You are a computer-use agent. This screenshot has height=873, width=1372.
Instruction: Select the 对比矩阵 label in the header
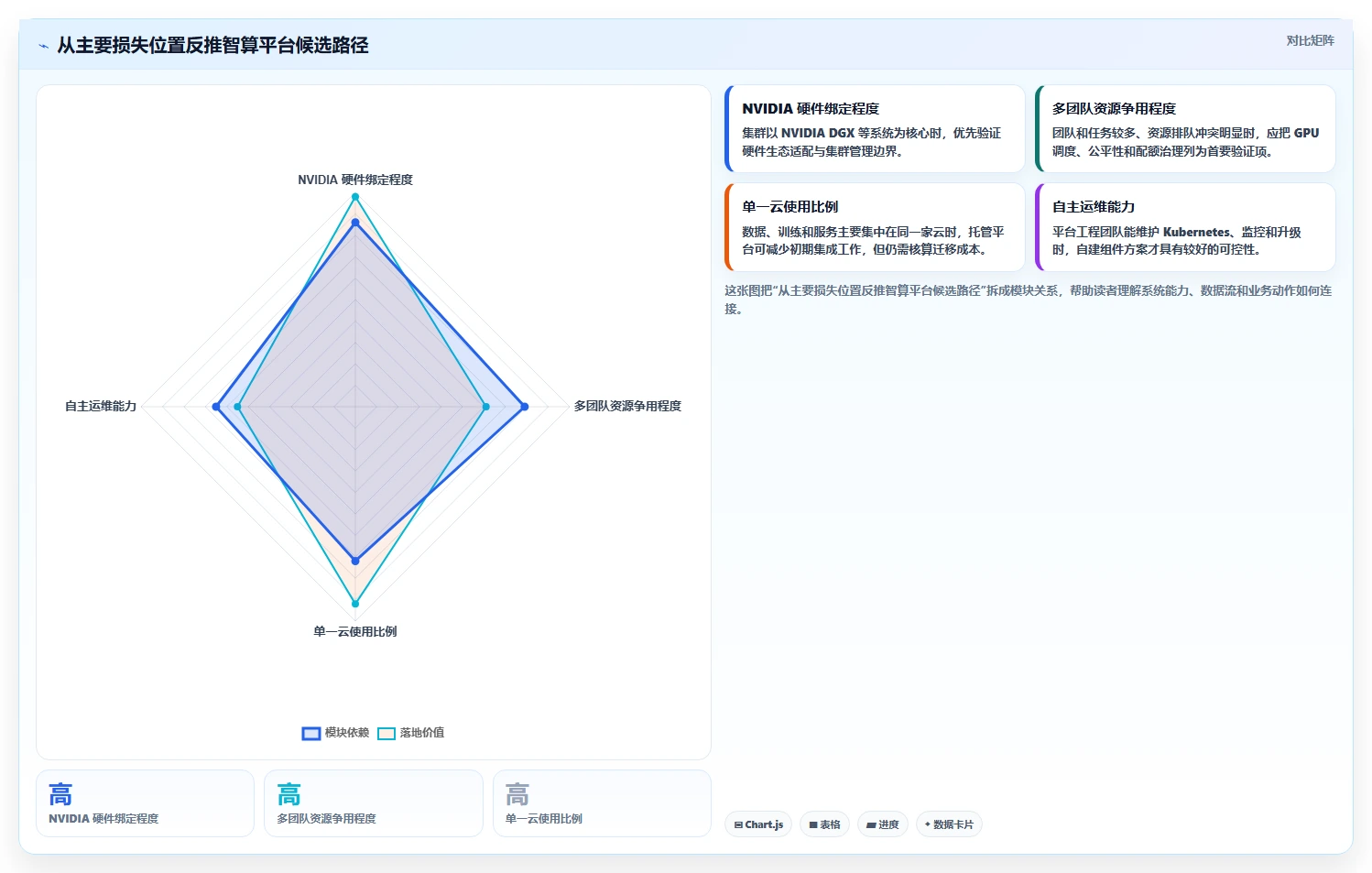1310,40
